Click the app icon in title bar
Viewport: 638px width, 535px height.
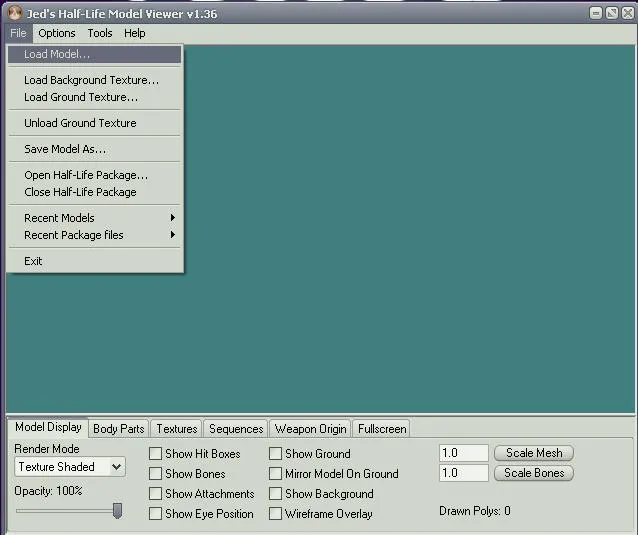coord(13,13)
